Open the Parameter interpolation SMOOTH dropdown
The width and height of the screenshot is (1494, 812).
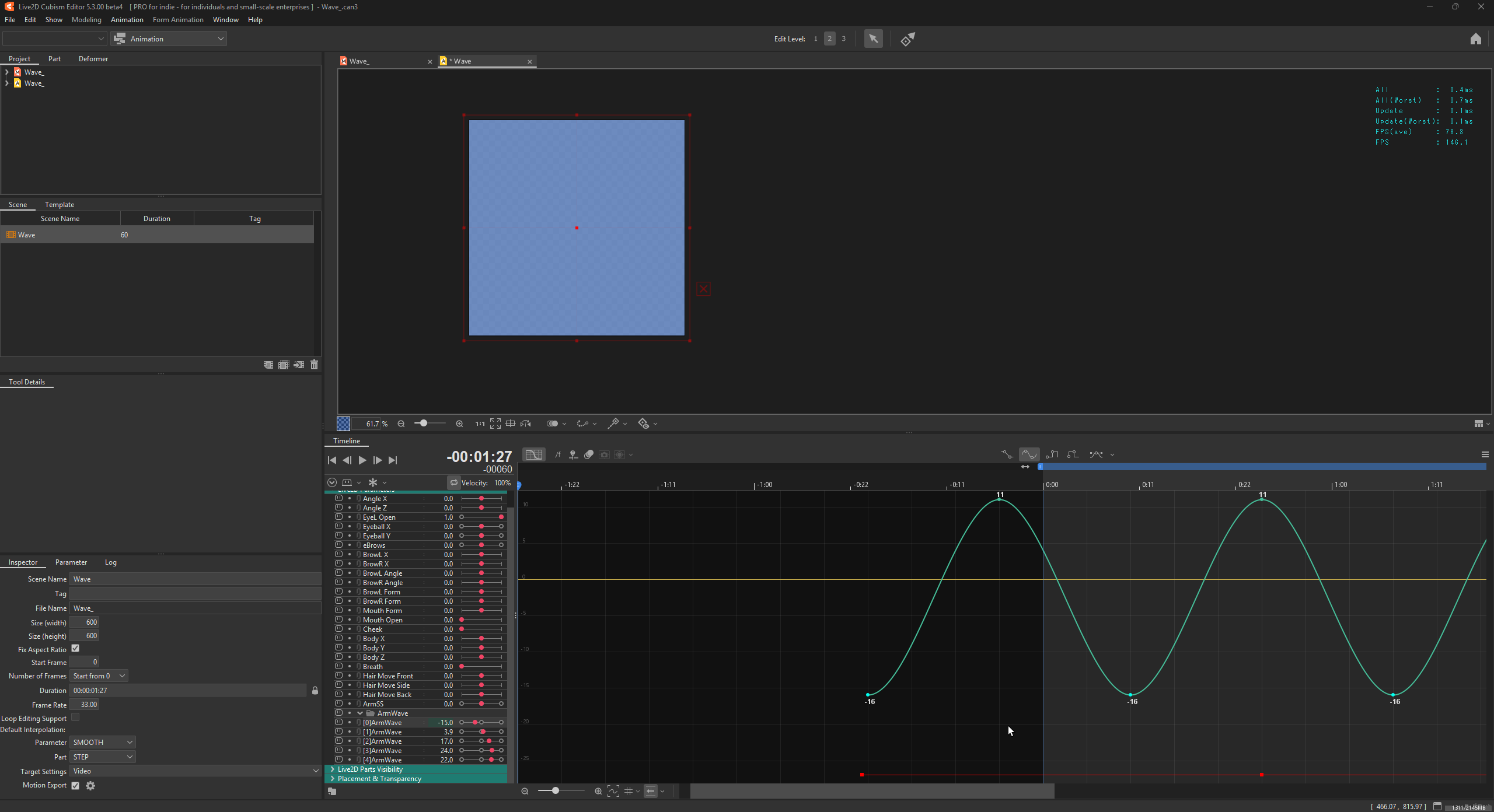pos(102,742)
